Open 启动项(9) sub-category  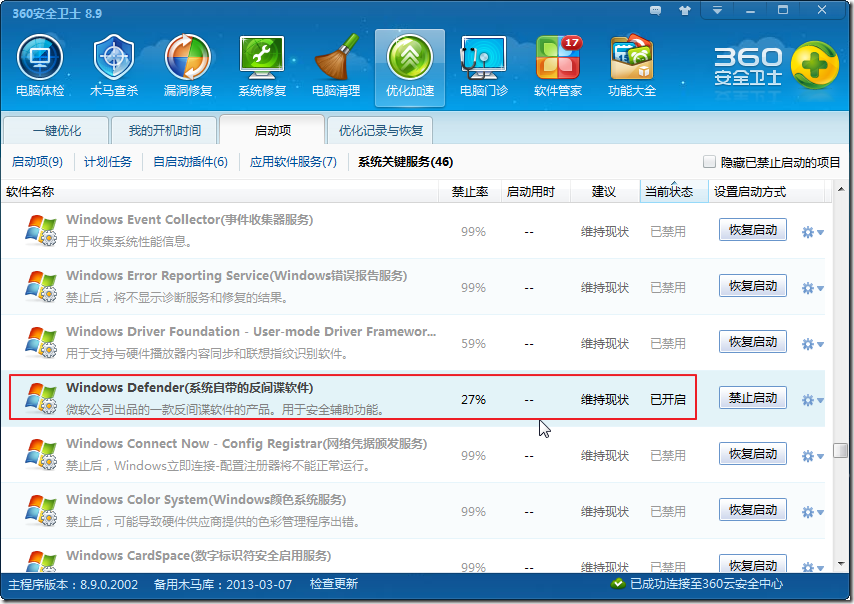pyautogui.click(x=37, y=162)
